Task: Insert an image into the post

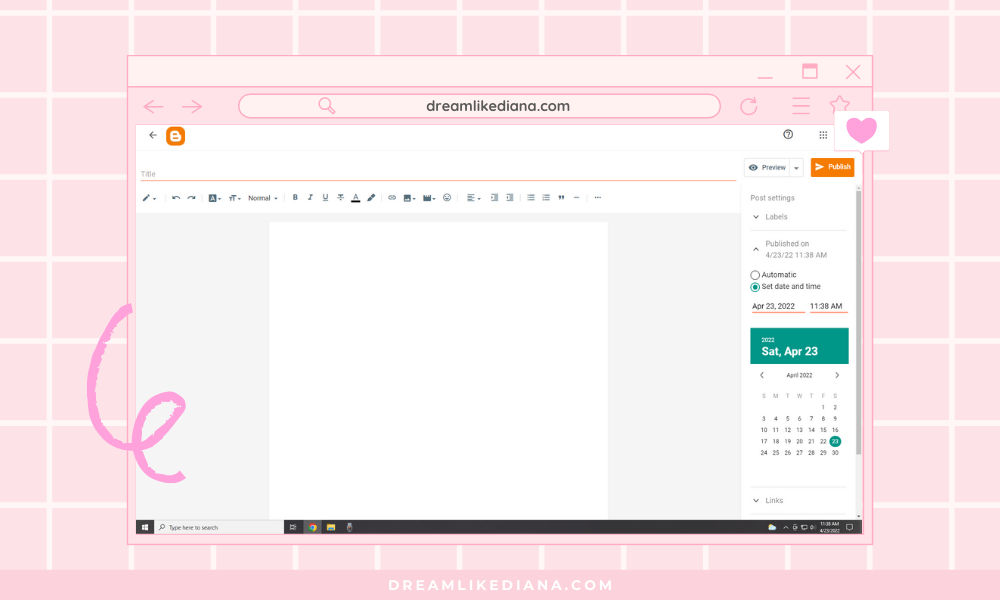Action: [407, 197]
